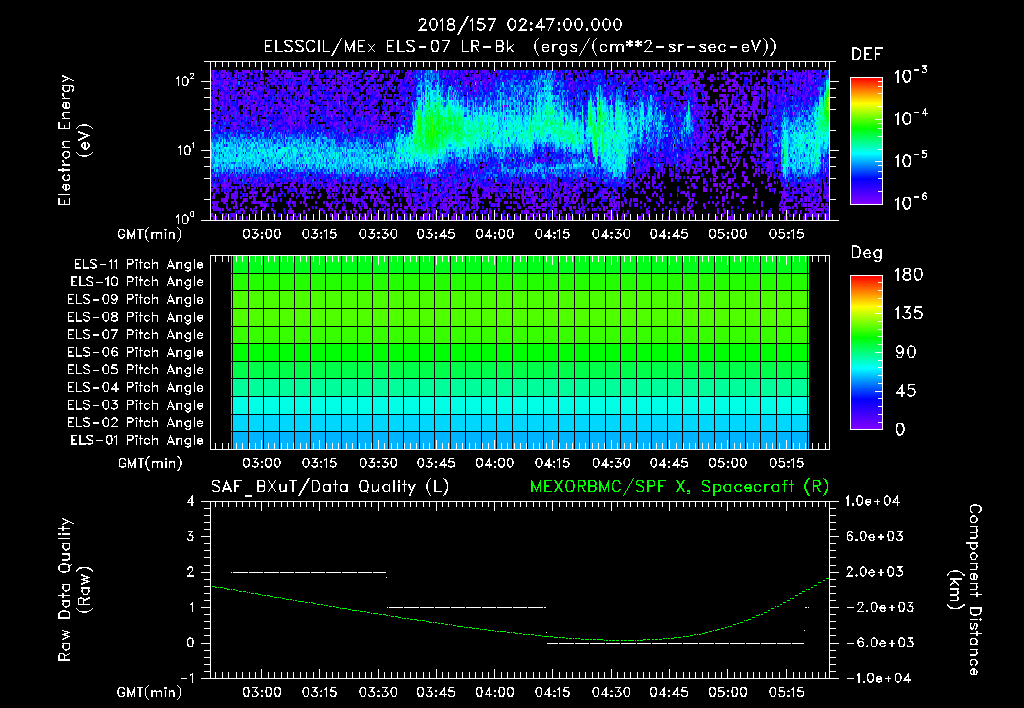
Task: Click 04:30 time label under electron spectrogram
Action: click(611, 234)
